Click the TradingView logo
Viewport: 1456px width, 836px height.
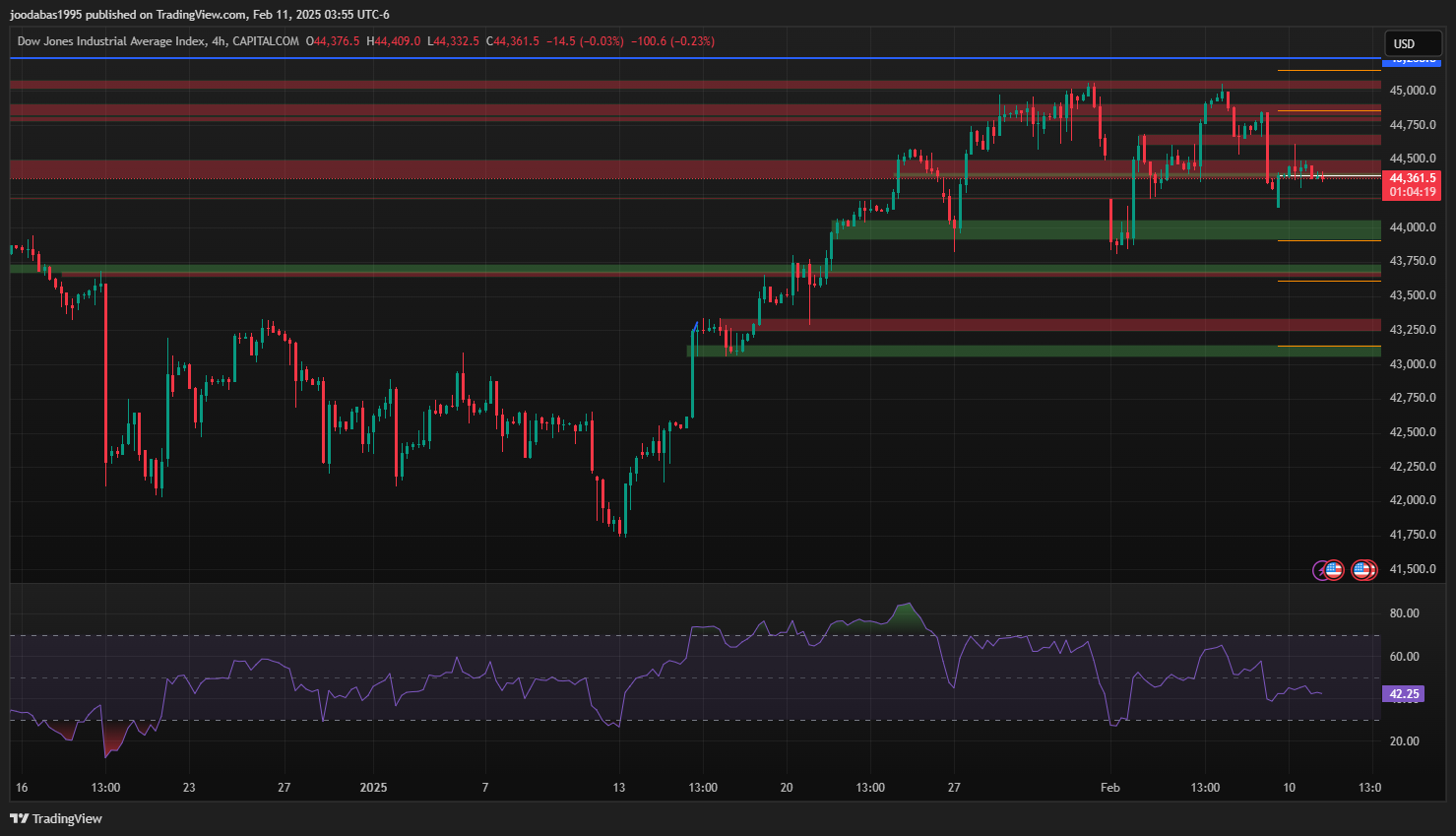point(56,818)
